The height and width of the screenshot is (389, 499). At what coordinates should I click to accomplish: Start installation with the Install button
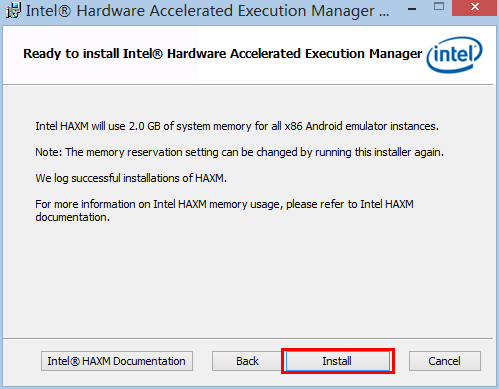(x=337, y=361)
